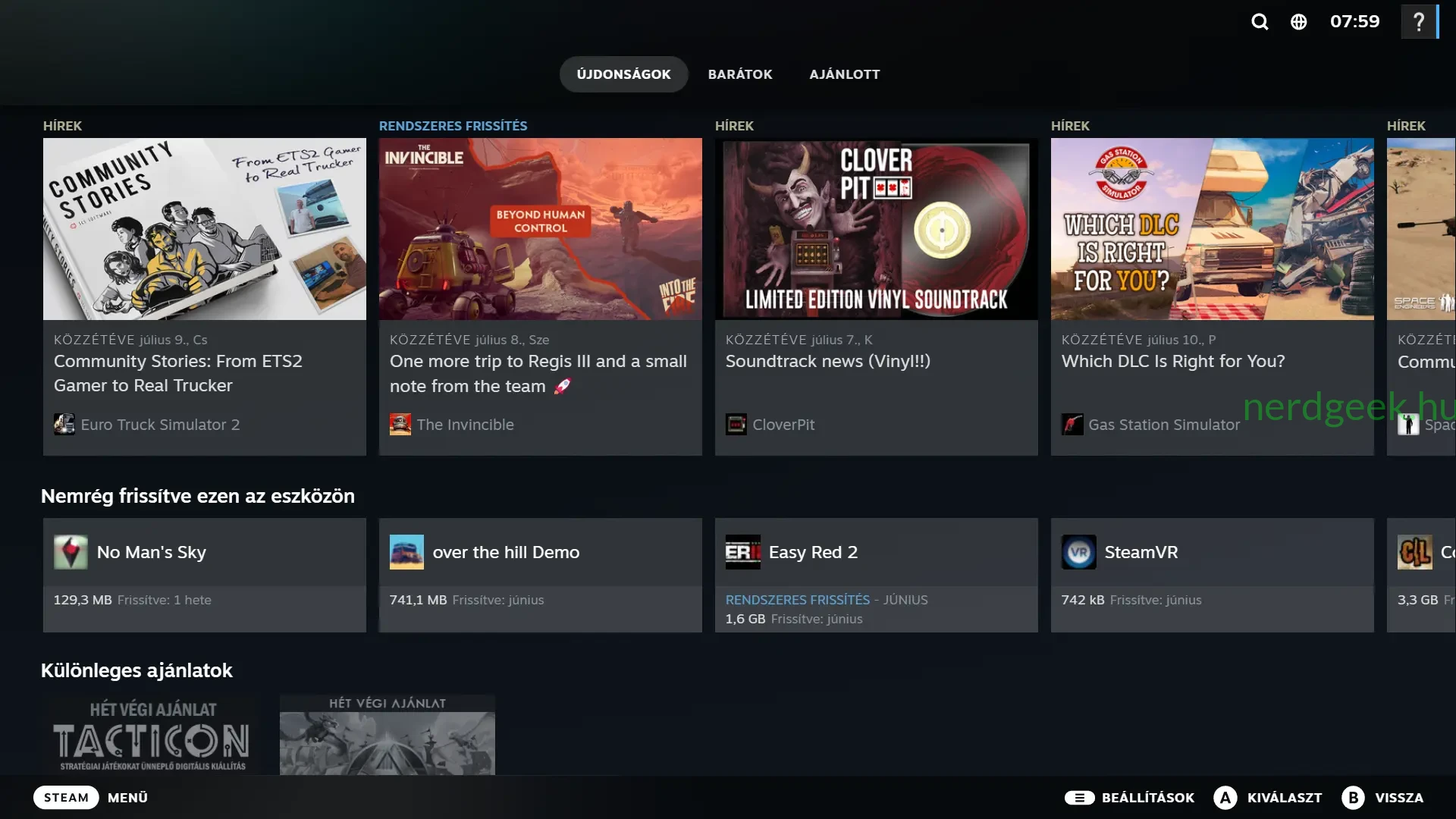Open the STEAM menu button

point(66,798)
